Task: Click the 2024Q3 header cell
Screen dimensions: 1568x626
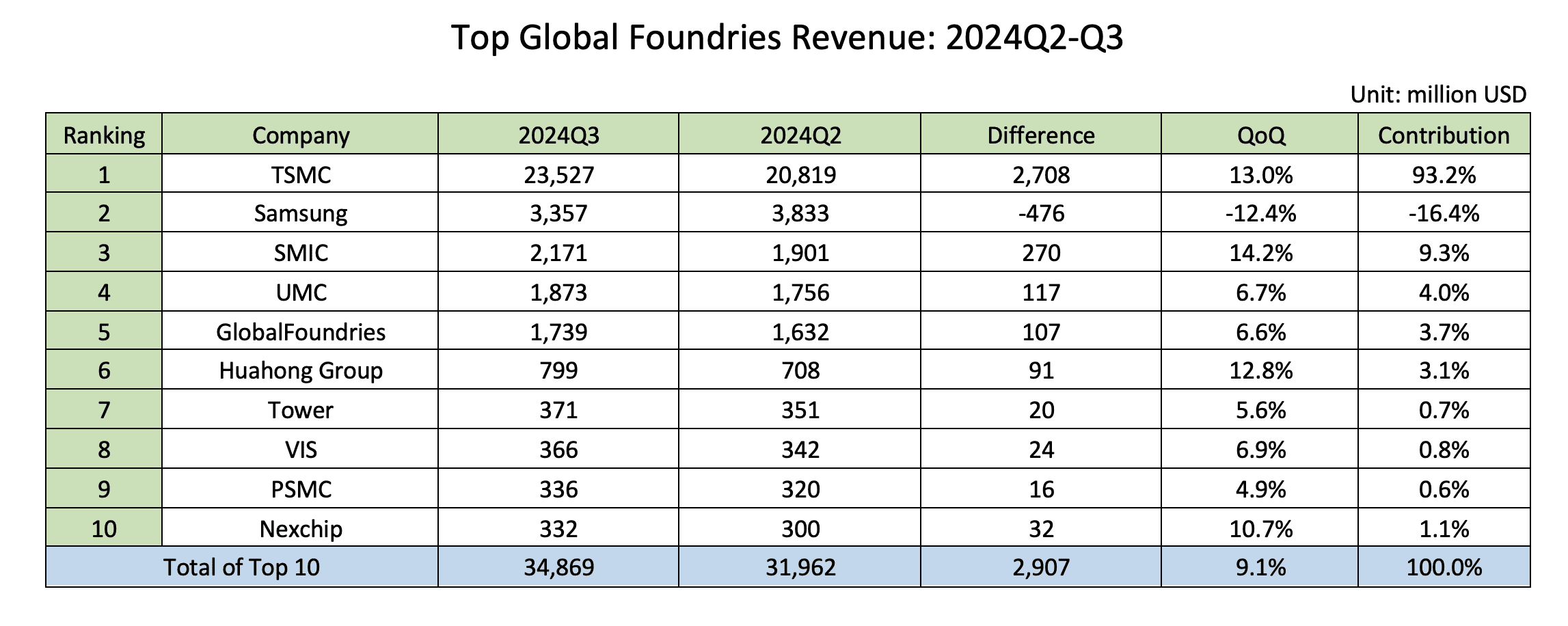Action: tap(558, 135)
